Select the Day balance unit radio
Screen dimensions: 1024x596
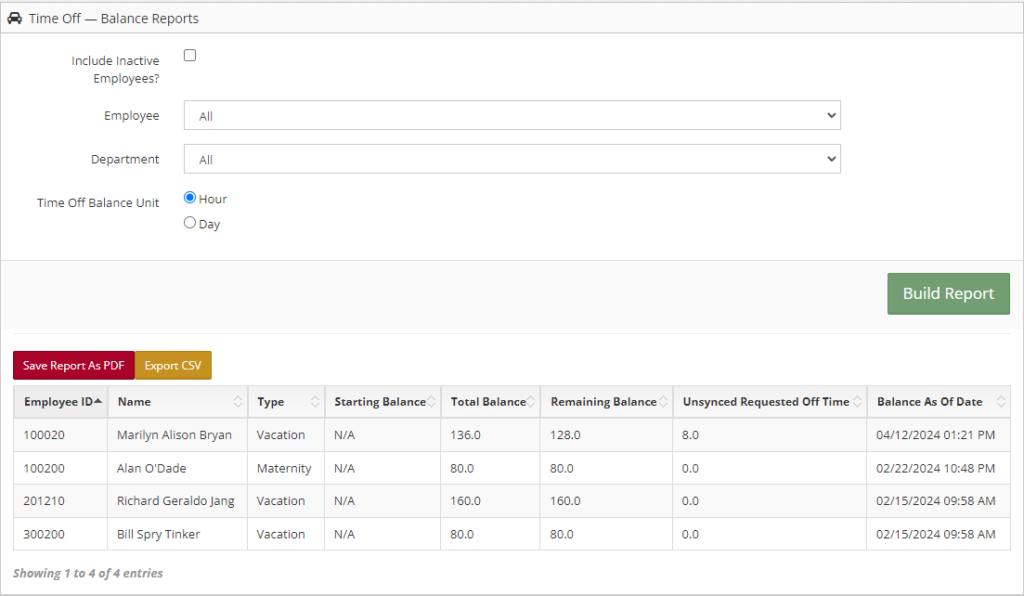coord(190,223)
